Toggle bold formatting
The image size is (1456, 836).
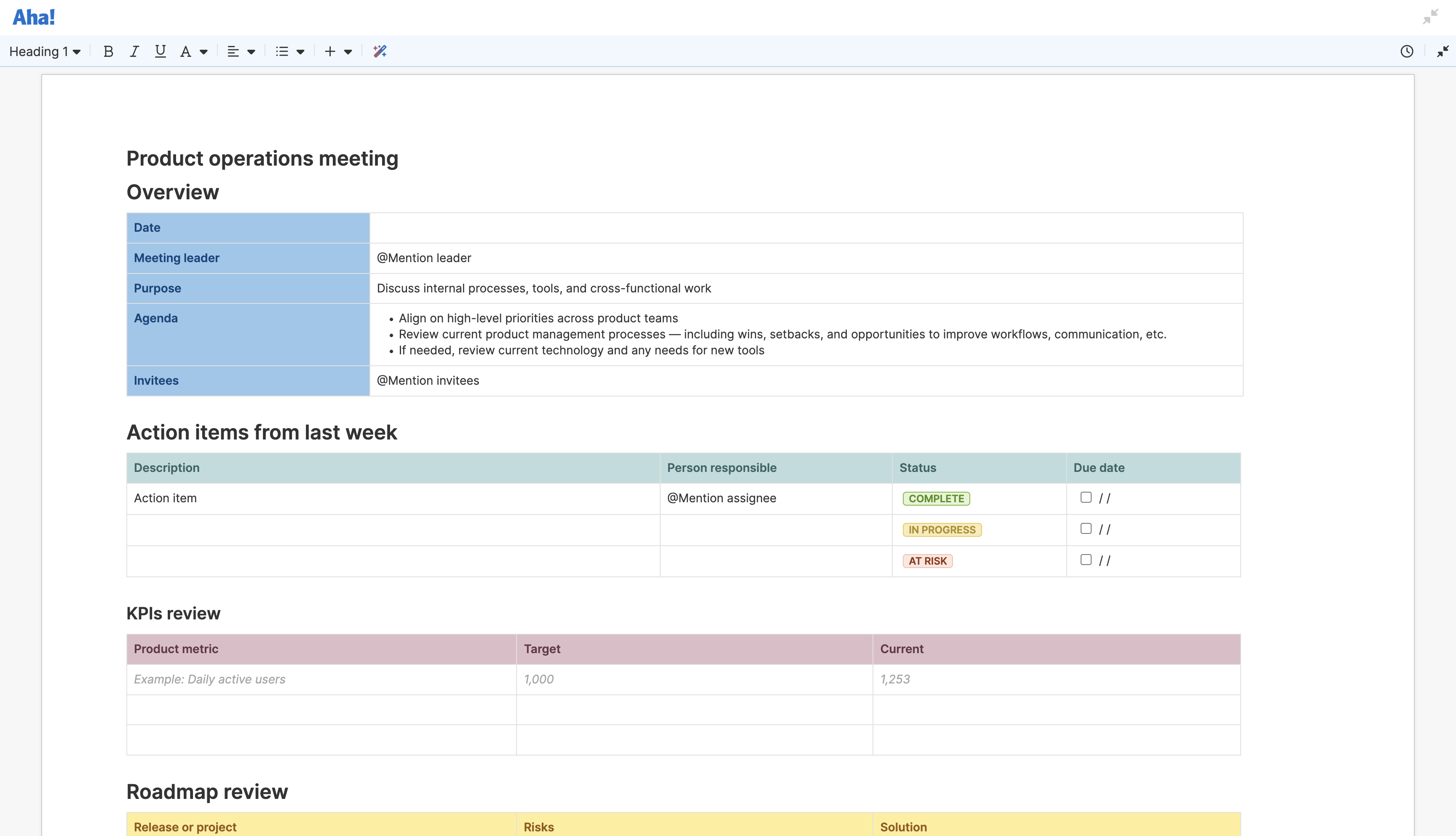108,51
